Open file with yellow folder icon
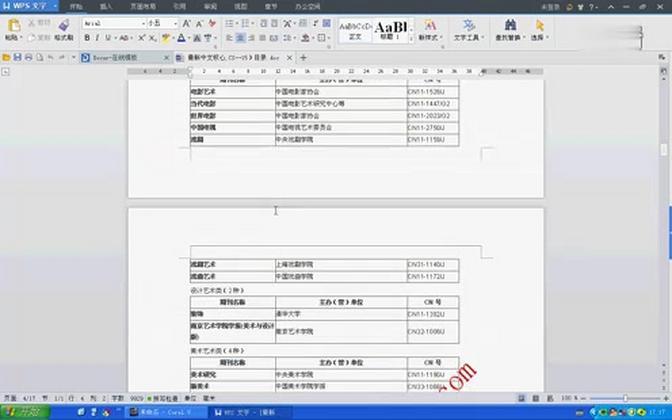This screenshot has height=420, width=672. pyautogui.click(x=6, y=57)
